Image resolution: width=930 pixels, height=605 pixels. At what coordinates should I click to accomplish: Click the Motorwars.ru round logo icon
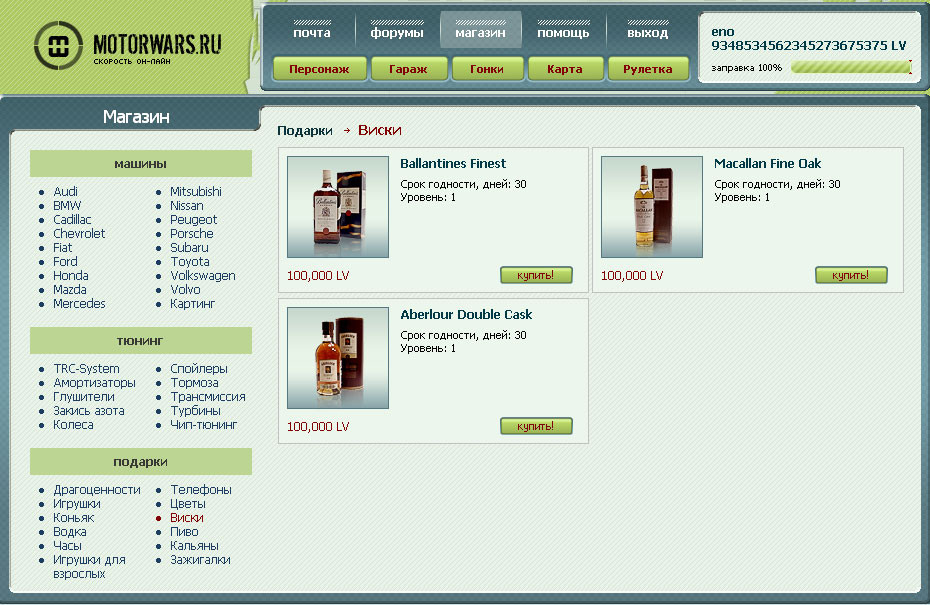(x=58, y=45)
